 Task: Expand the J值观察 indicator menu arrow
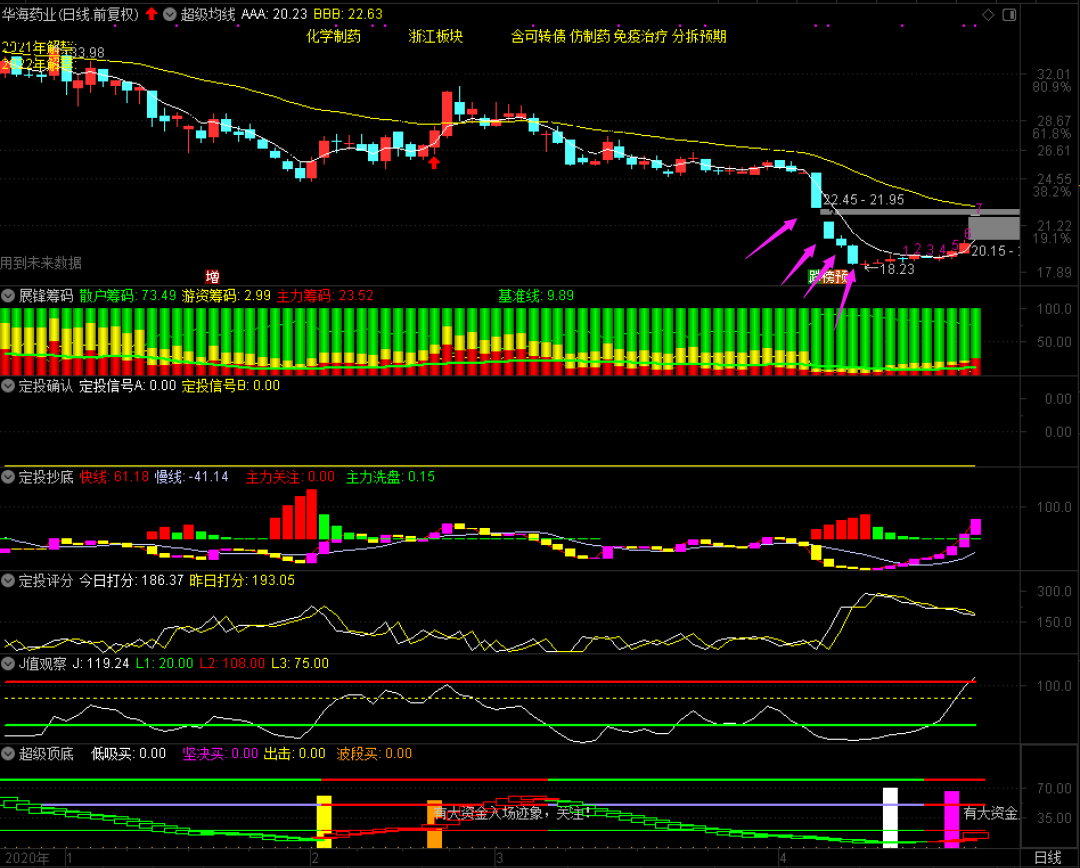coord(8,663)
